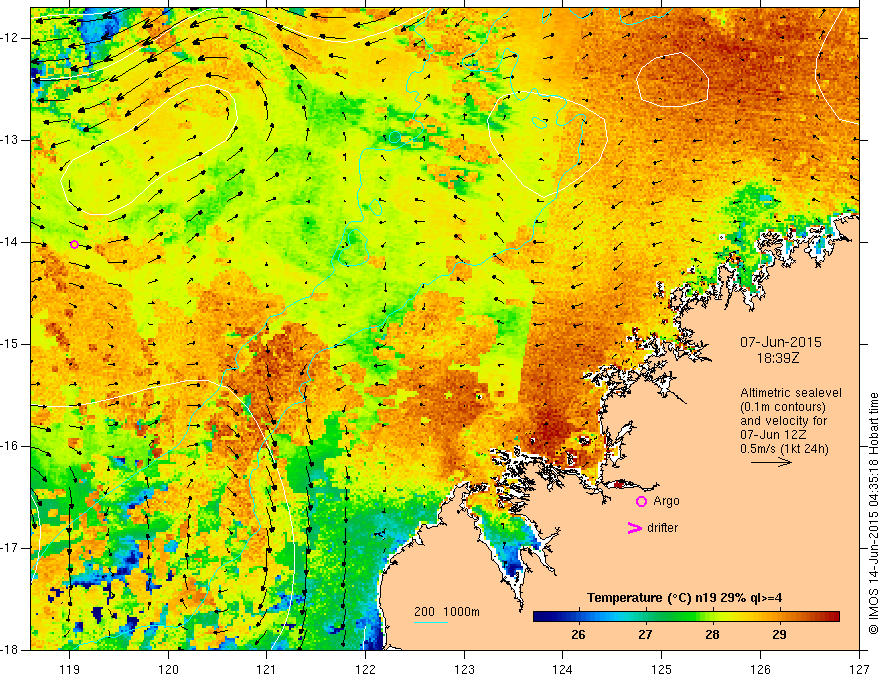Click the longitude axis label '124'

[x=563, y=669]
